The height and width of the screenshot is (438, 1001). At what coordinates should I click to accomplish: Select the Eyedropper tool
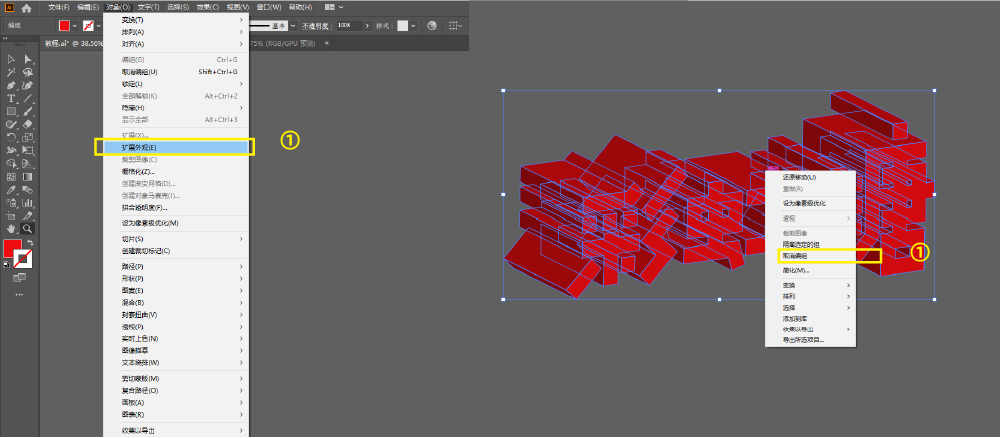[x=11, y=188]
